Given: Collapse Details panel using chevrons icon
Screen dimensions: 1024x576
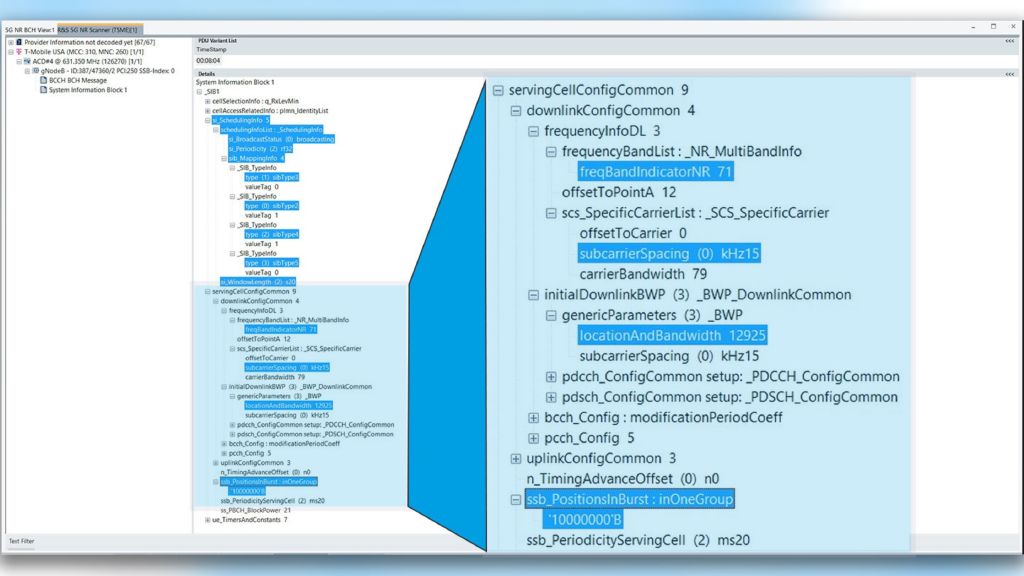Looking at the screenshot, I should pyautogui.click(x=1009, y=73).
